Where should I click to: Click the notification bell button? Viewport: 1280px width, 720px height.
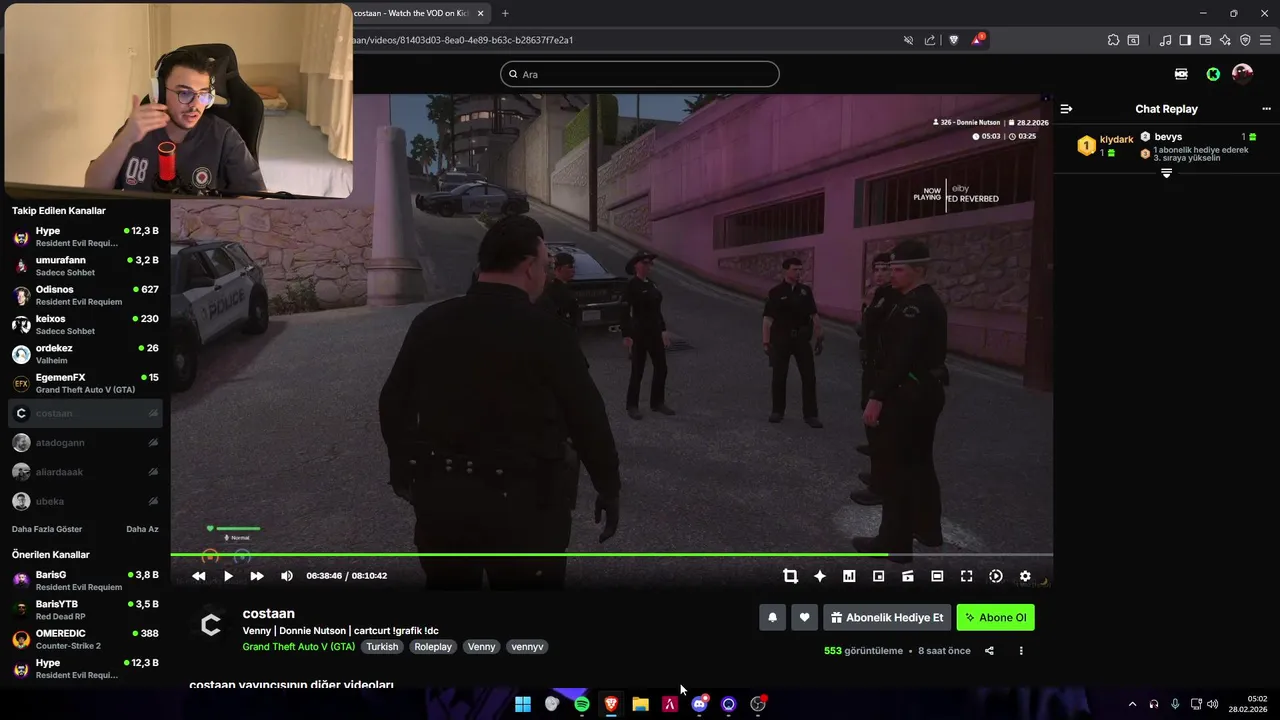point(772,618)
